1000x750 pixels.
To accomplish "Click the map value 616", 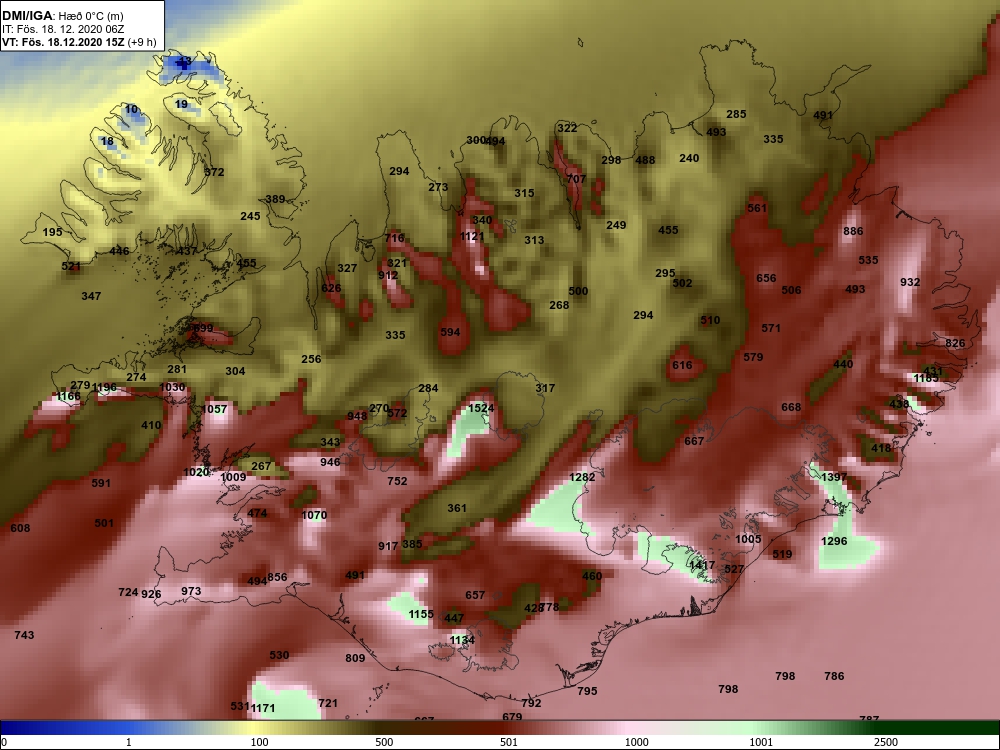I will pos(682,365).
